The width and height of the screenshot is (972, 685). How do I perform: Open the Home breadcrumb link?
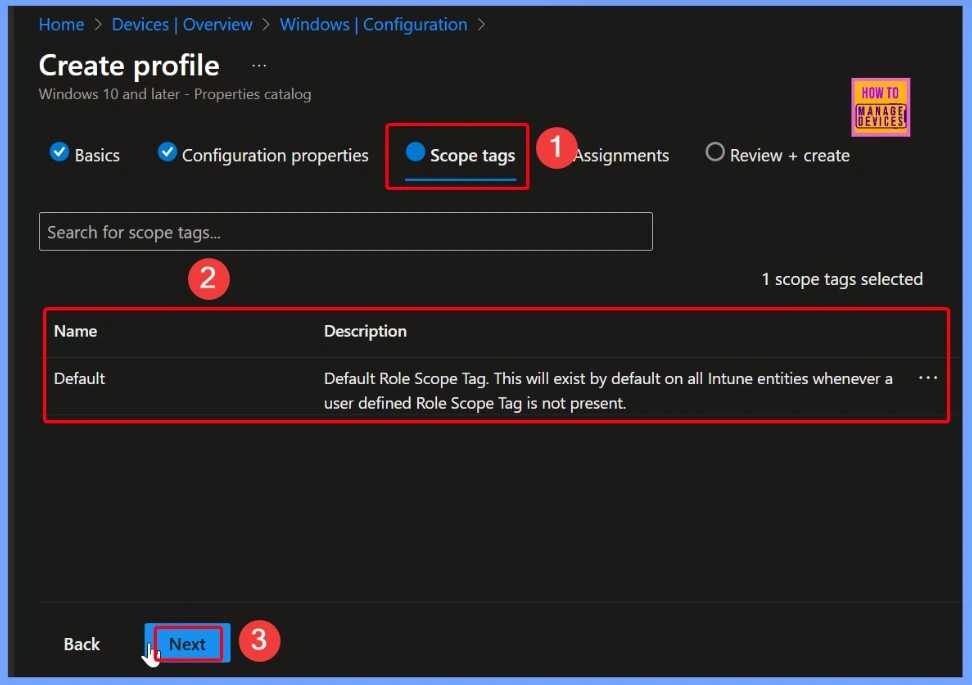point(61,24)
